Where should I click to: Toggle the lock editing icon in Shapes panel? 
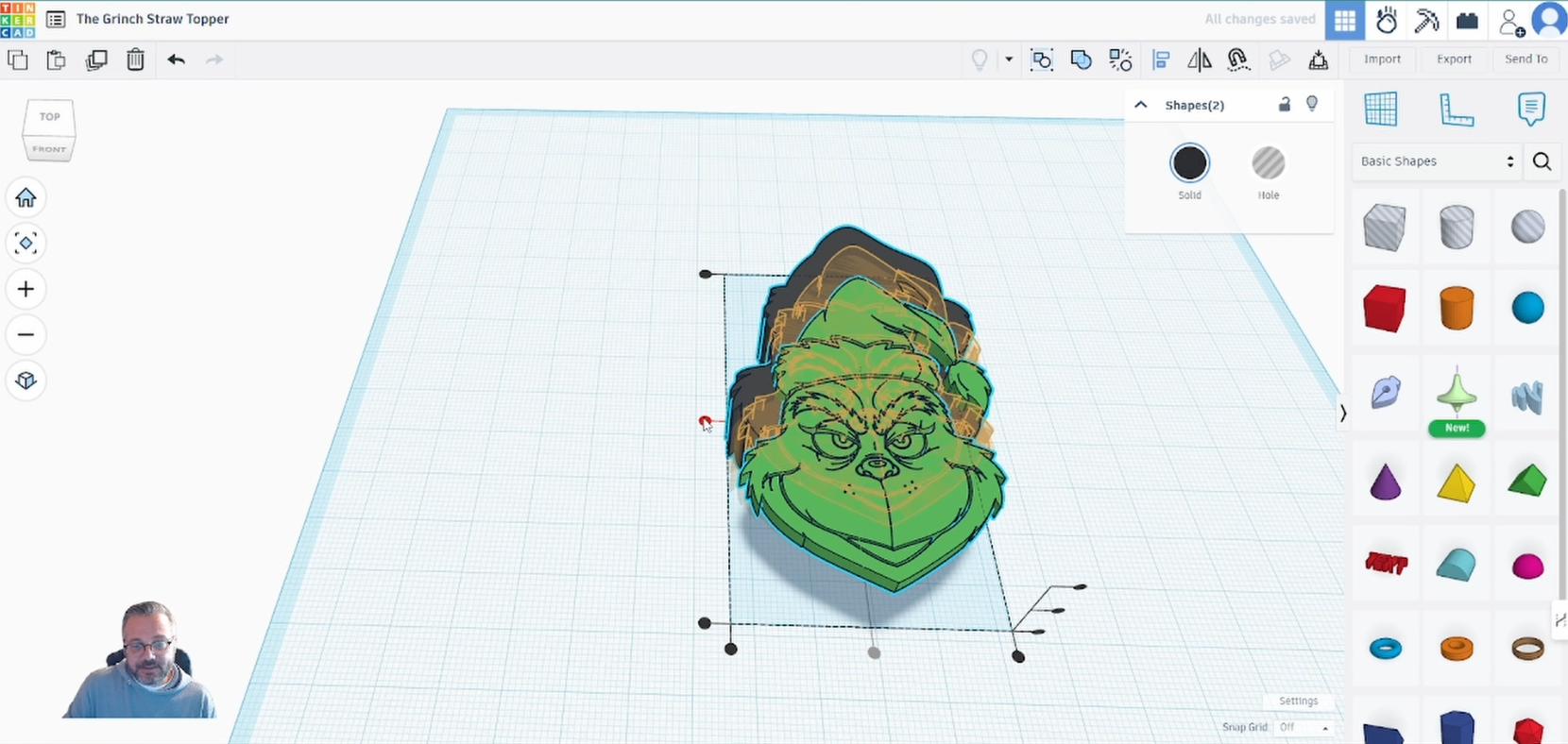1284,105
